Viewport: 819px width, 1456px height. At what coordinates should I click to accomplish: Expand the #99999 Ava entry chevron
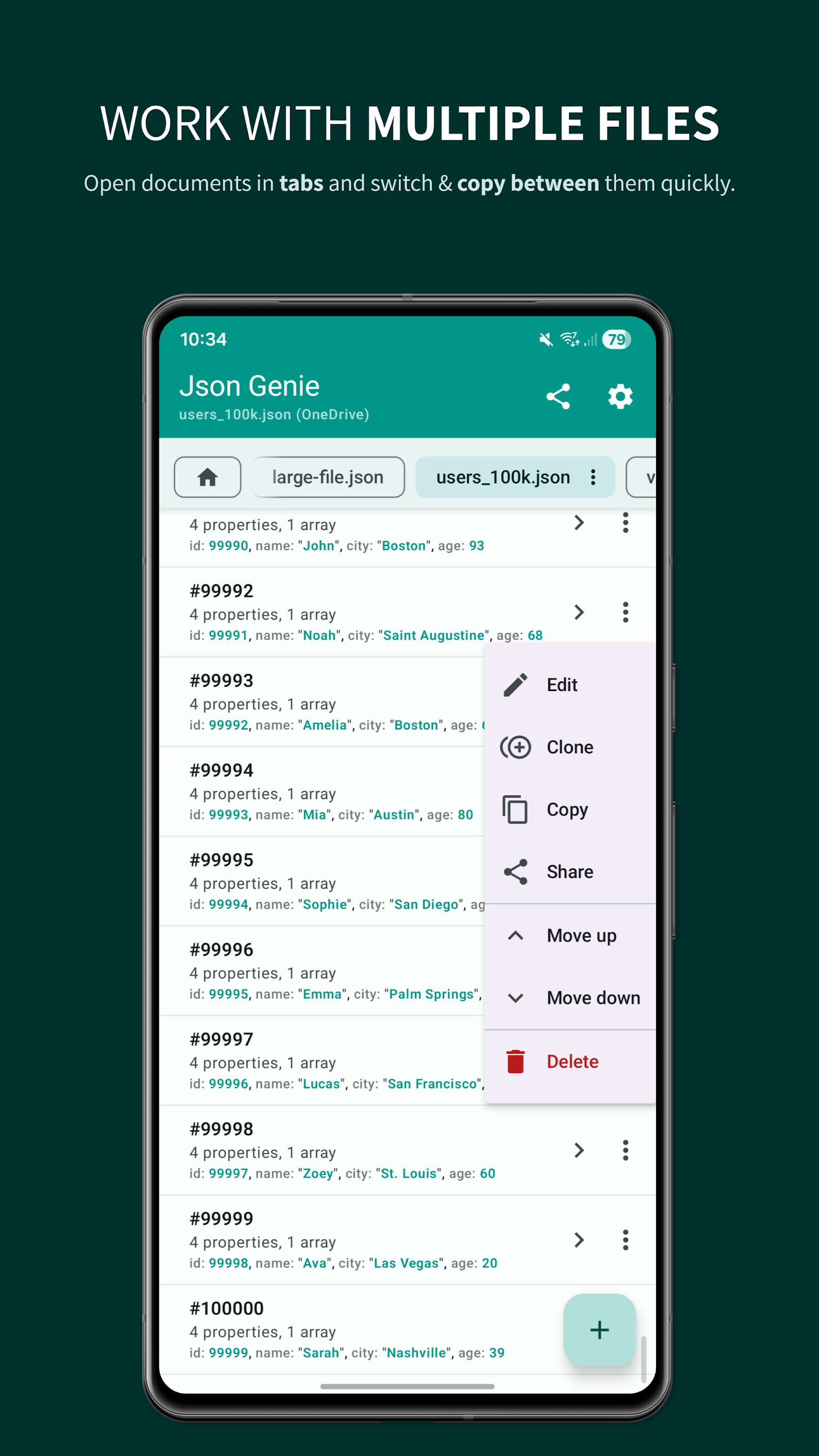point(579,1240)
